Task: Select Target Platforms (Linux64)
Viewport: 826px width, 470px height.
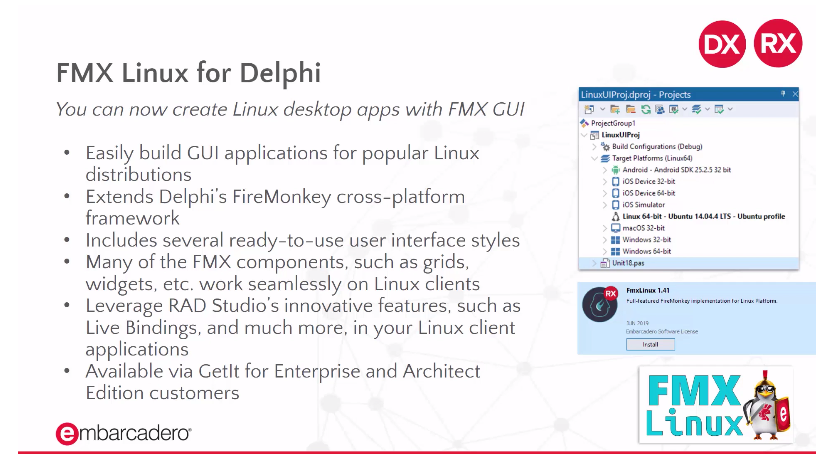Action: click(652, 158)
